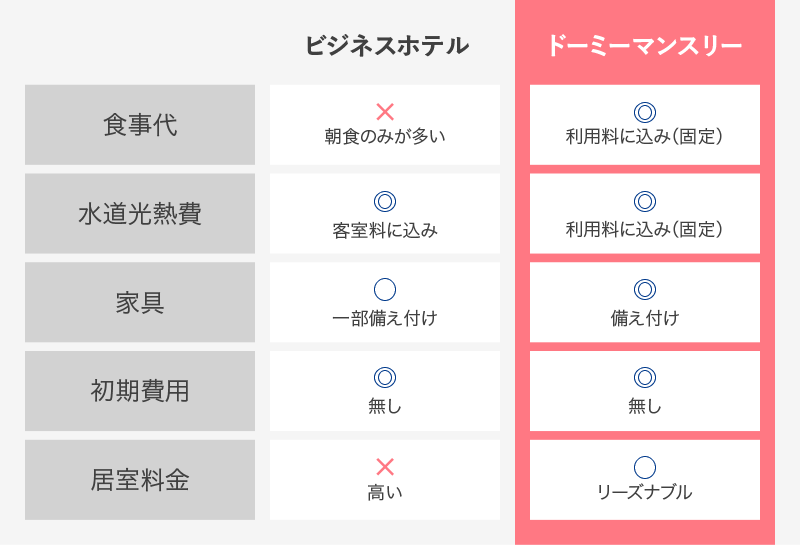Click the double circle in ドーミーマンスリー 食事代 cell
This screenshot has height=545, width=800.
click(644, 112)
